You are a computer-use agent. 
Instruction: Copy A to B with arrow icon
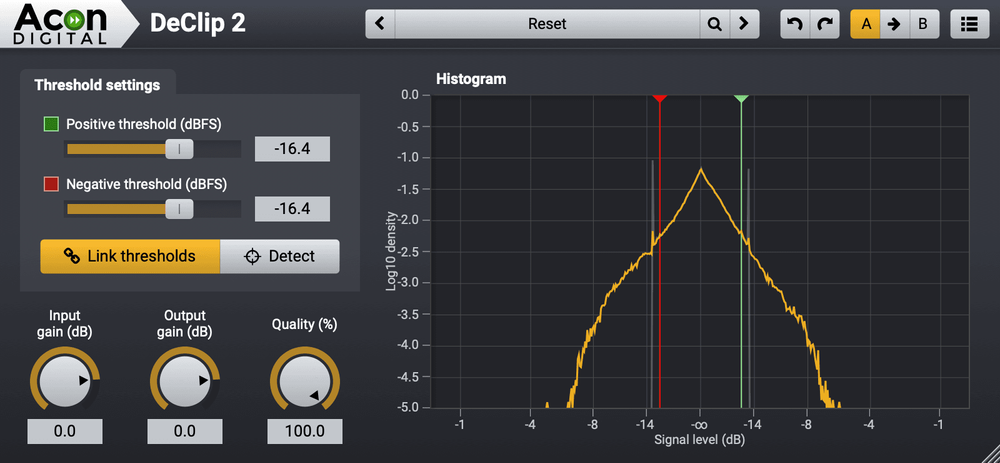[x=894, y=24]
